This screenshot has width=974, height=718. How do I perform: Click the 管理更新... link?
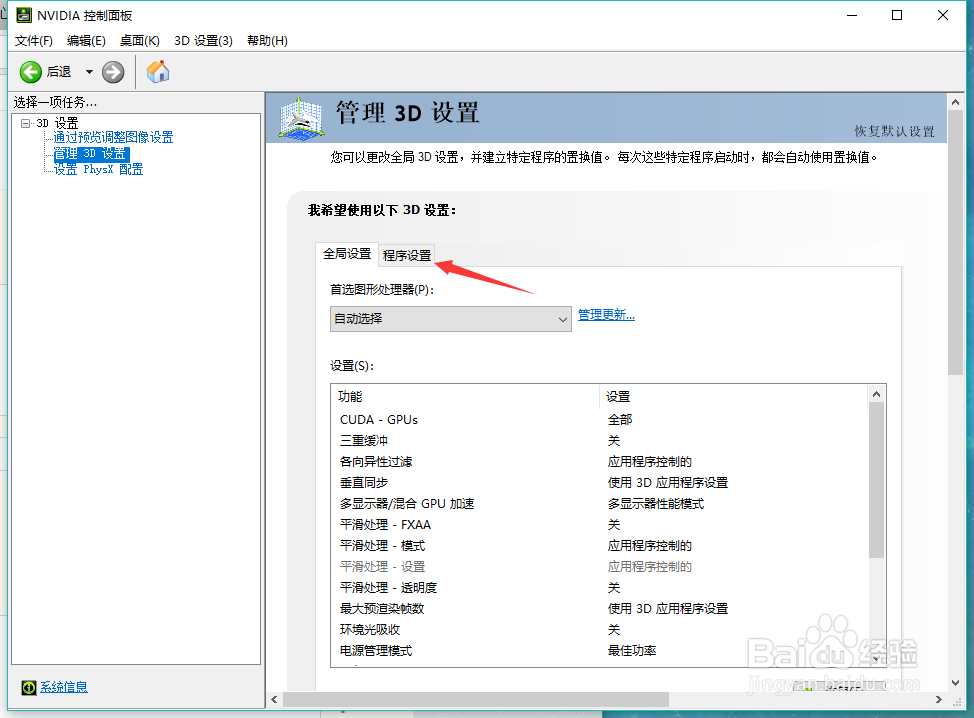606,315
